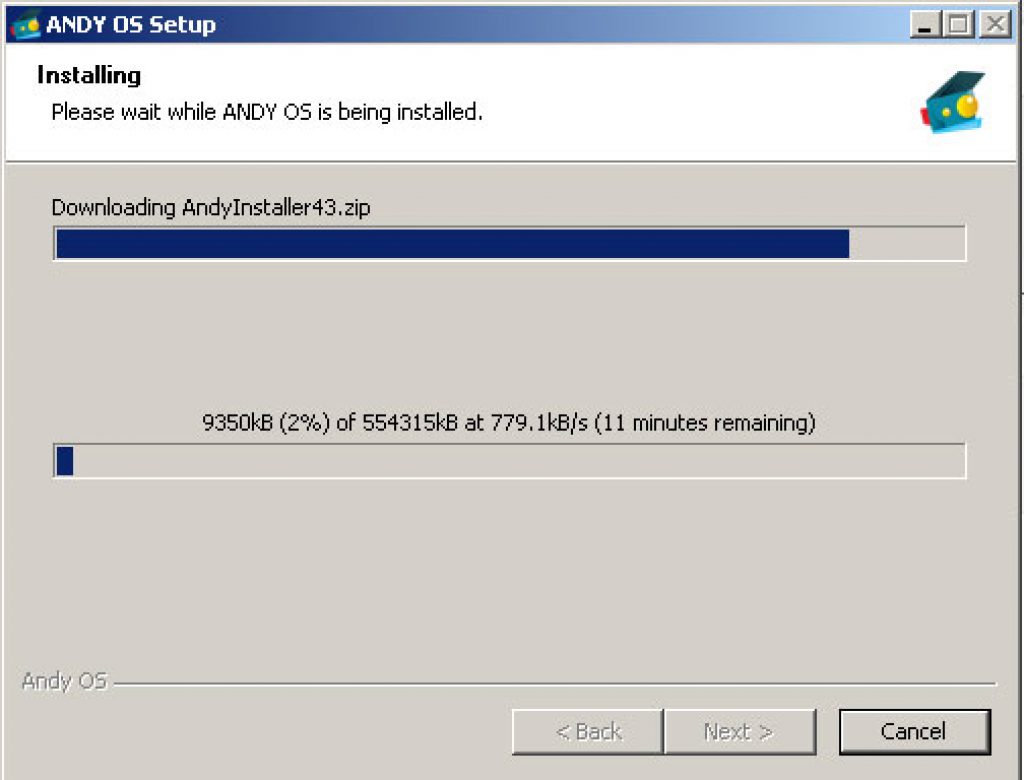Image resolution: width=1024 pixels, height=780 pixels.
Task: Click the 'Downloading AndyInstaller43.zip' label
Action: [x=211, y=208]
